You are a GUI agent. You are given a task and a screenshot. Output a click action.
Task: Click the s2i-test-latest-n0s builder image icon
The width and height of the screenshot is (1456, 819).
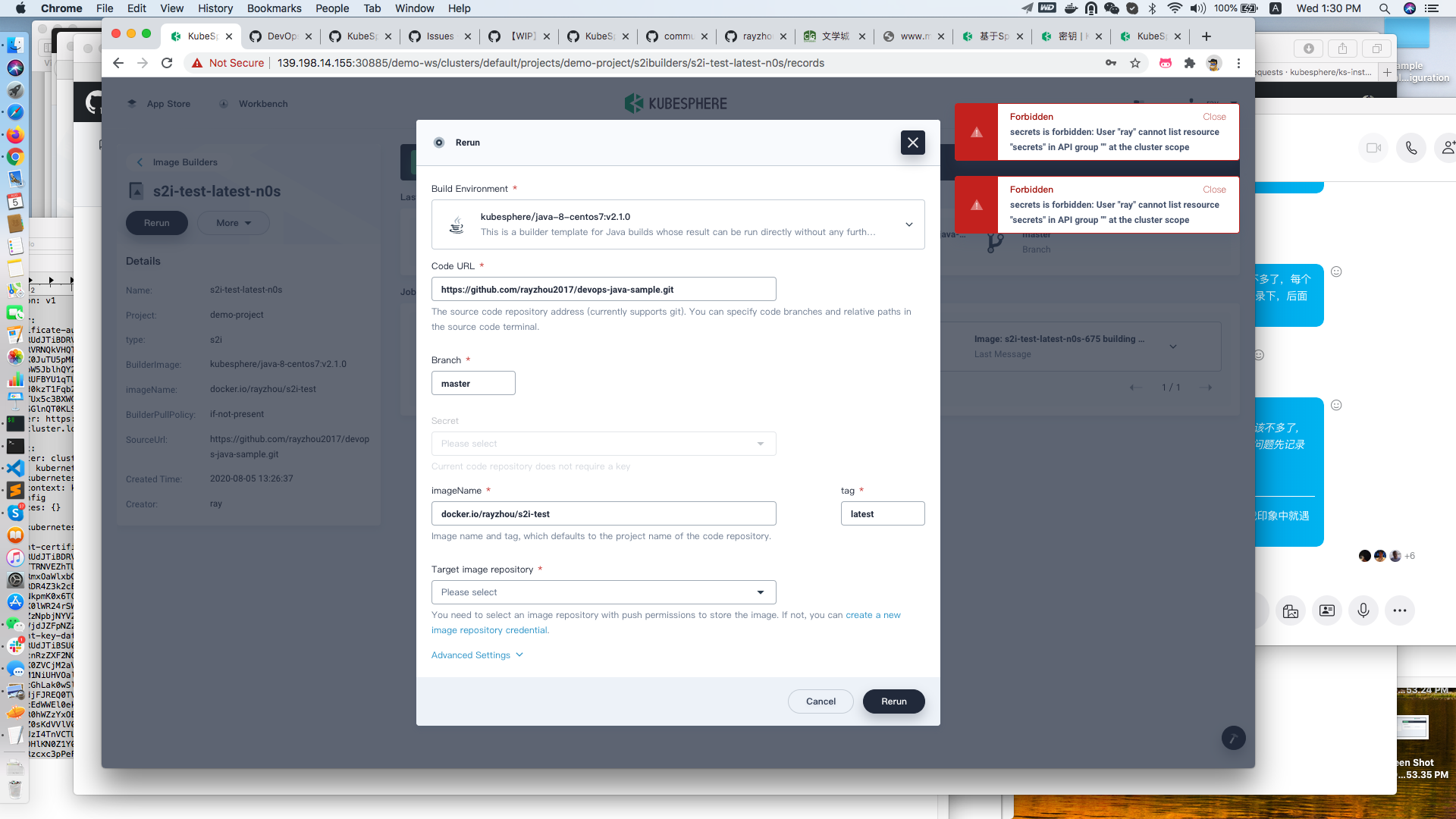coord(136,191)
